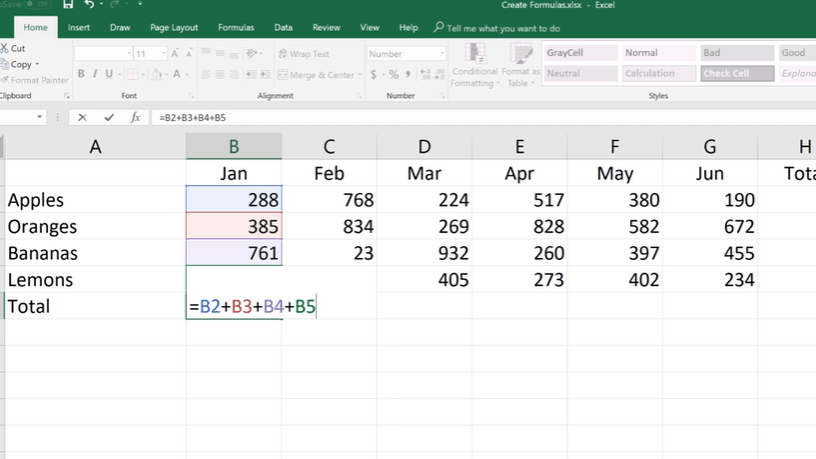
Task: Open Insert Function with the fx icon
Action: (x=135, y=117)
